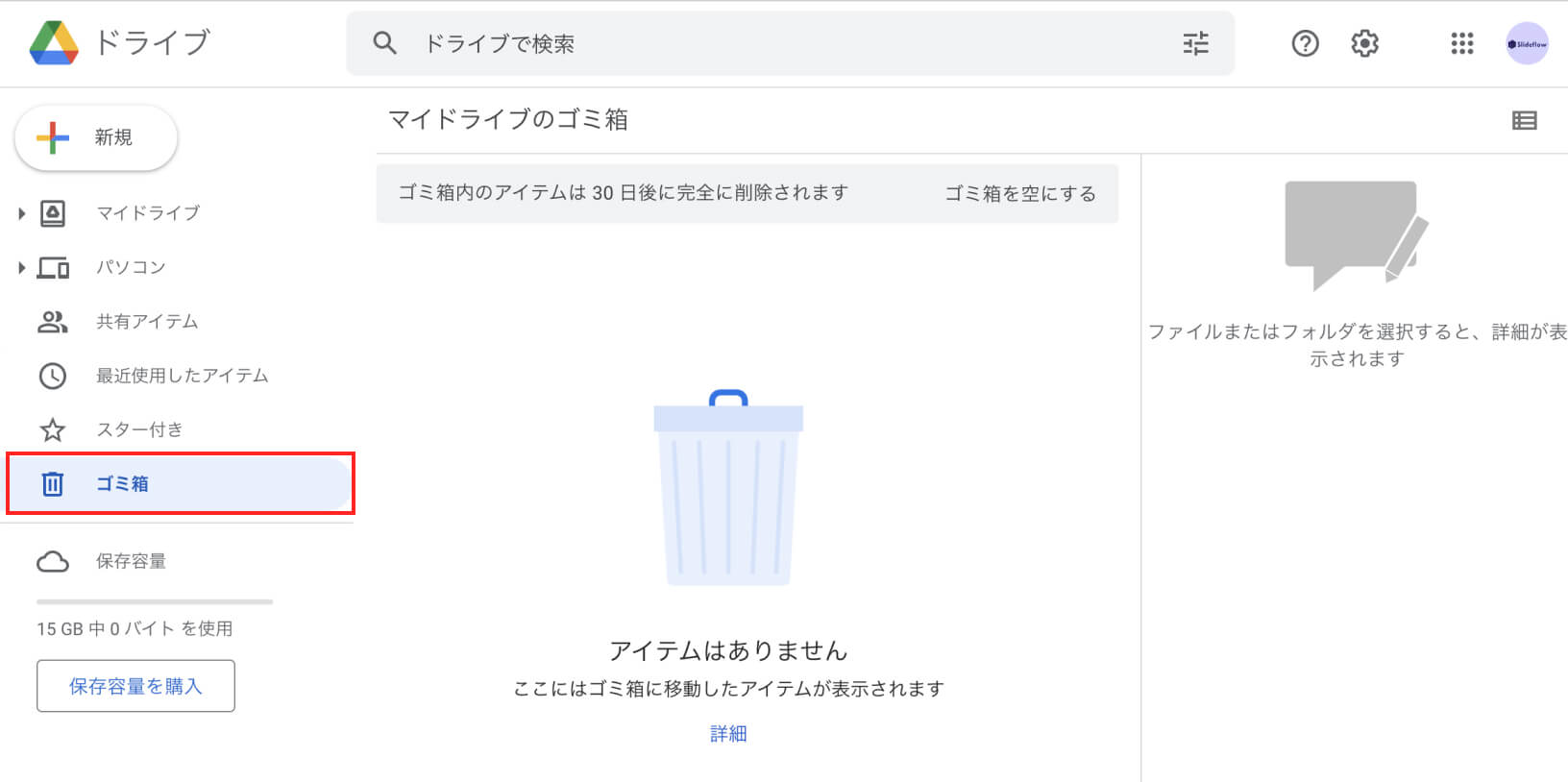The image size is (1568, 782).
Task: Expand the パソコン tree arrow
Action: (21, 267)
